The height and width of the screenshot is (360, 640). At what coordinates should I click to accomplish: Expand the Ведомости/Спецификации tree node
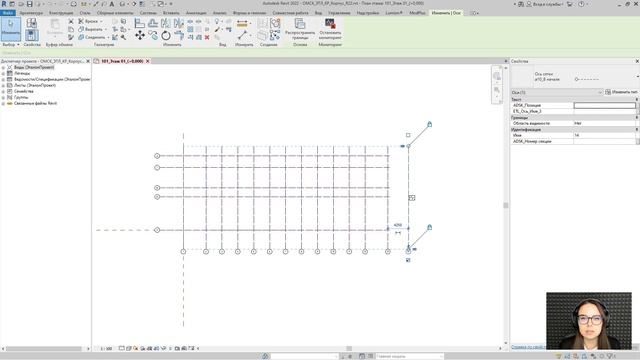tap(3, 79)
